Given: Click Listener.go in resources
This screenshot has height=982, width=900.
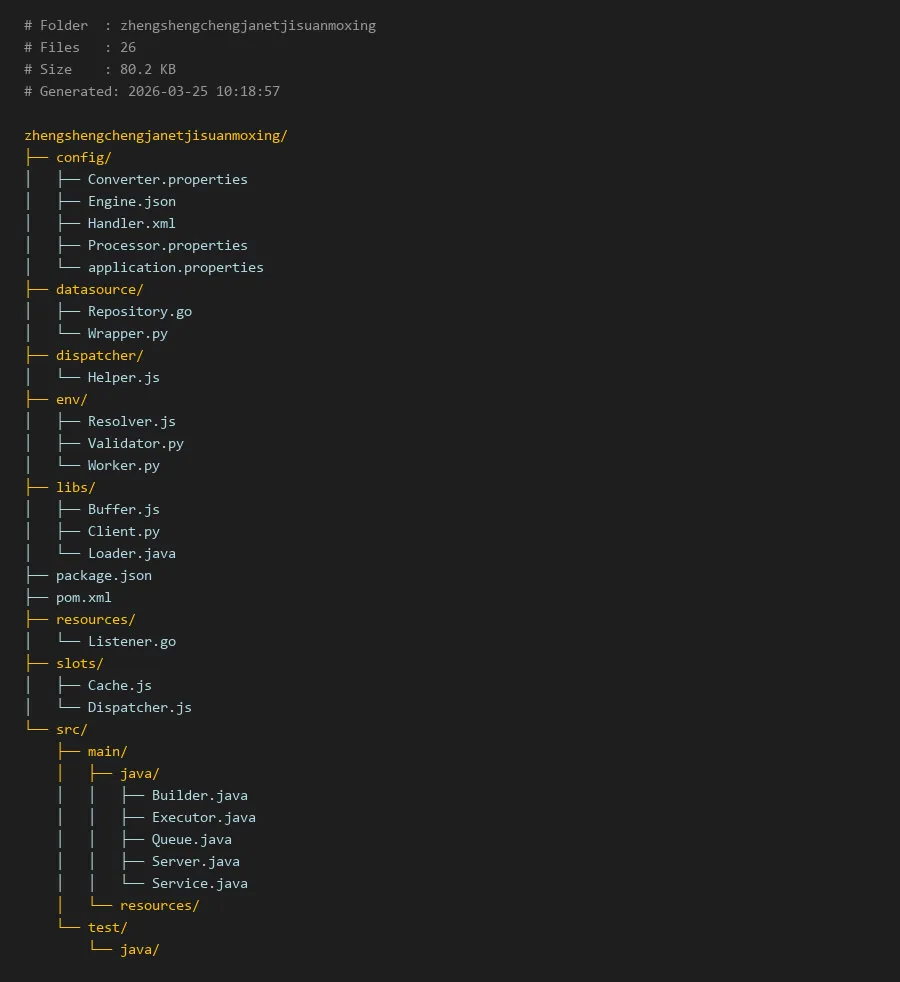Looking at the screenshot, I should tap(131, 641).
